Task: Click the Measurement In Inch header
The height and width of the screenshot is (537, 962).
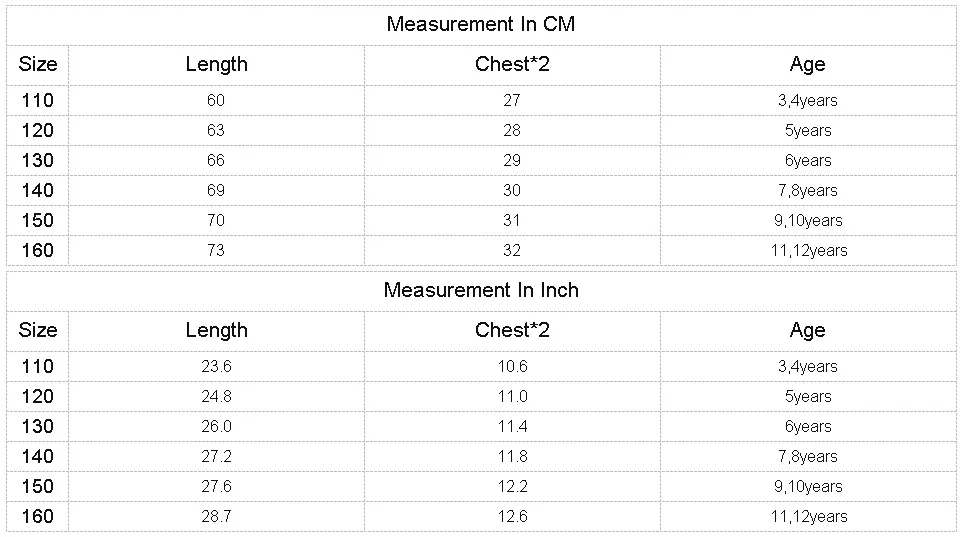Action: pos(481,290)
